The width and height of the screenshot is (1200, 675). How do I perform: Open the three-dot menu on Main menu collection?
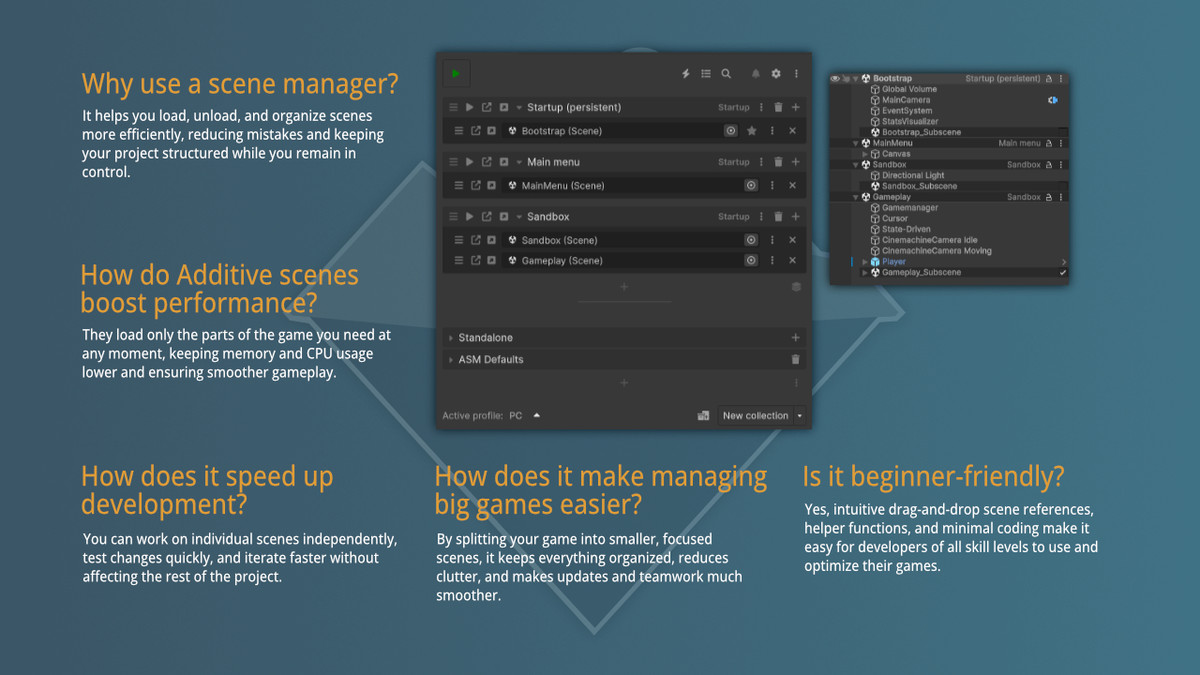[762, 161]
